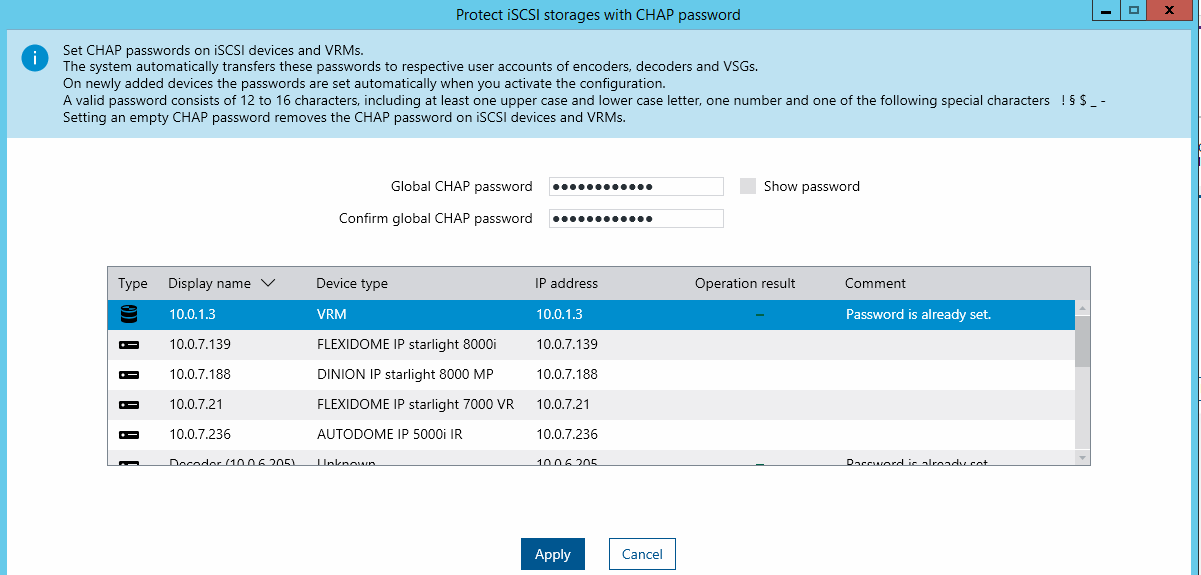This screenshot has height=575, width=1201.
Task: Click the device icon for 10.0.7.139
Action: pos(128,344)
